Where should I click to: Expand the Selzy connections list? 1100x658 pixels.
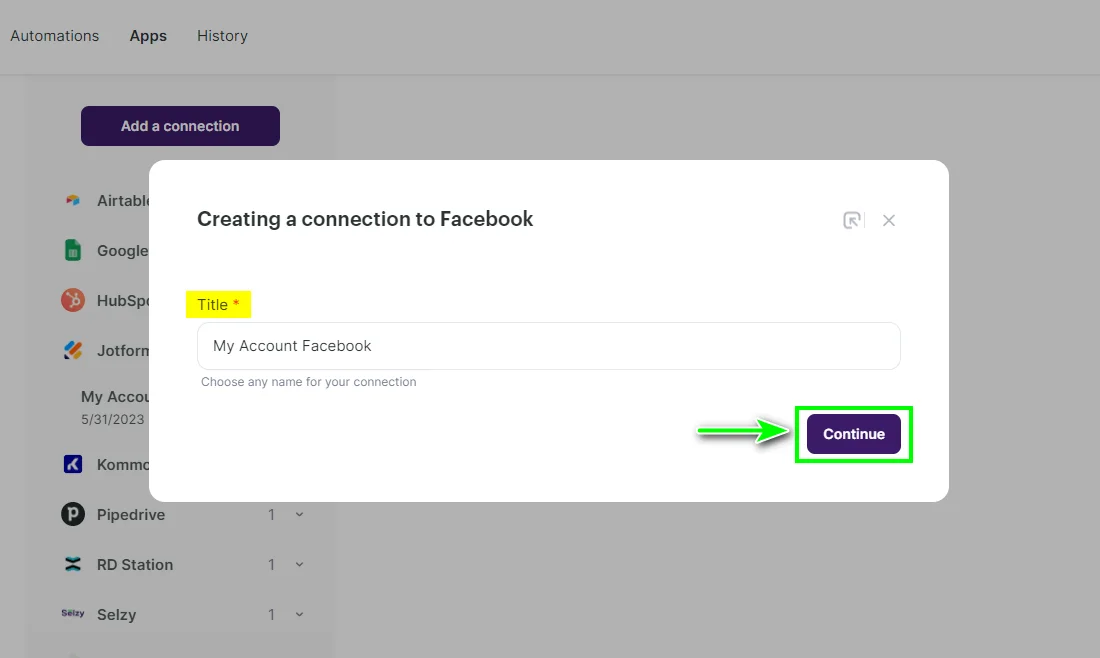pyautogui.click(x=299, y=614)
